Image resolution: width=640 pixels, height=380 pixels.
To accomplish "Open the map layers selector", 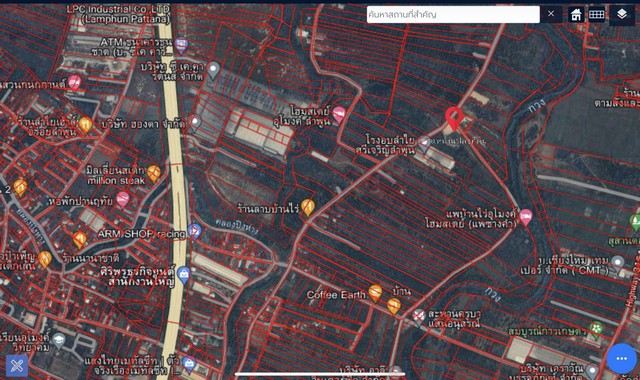I will click(x=622, y=15).
